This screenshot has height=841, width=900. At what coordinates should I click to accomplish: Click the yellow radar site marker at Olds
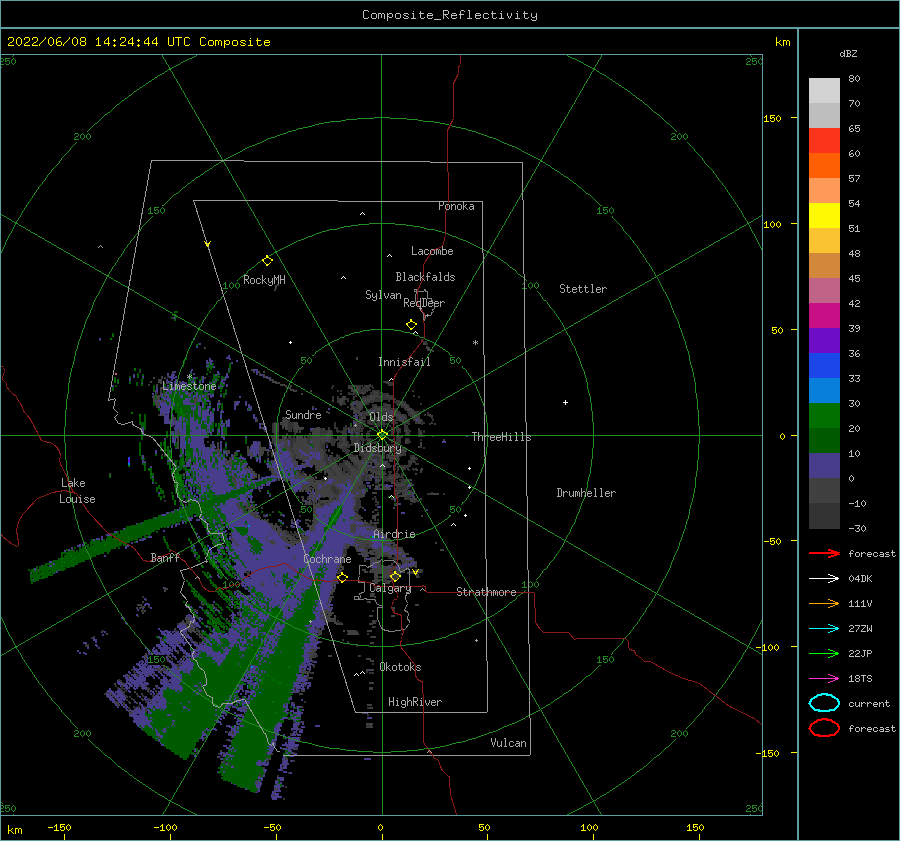tap(382, 435)
